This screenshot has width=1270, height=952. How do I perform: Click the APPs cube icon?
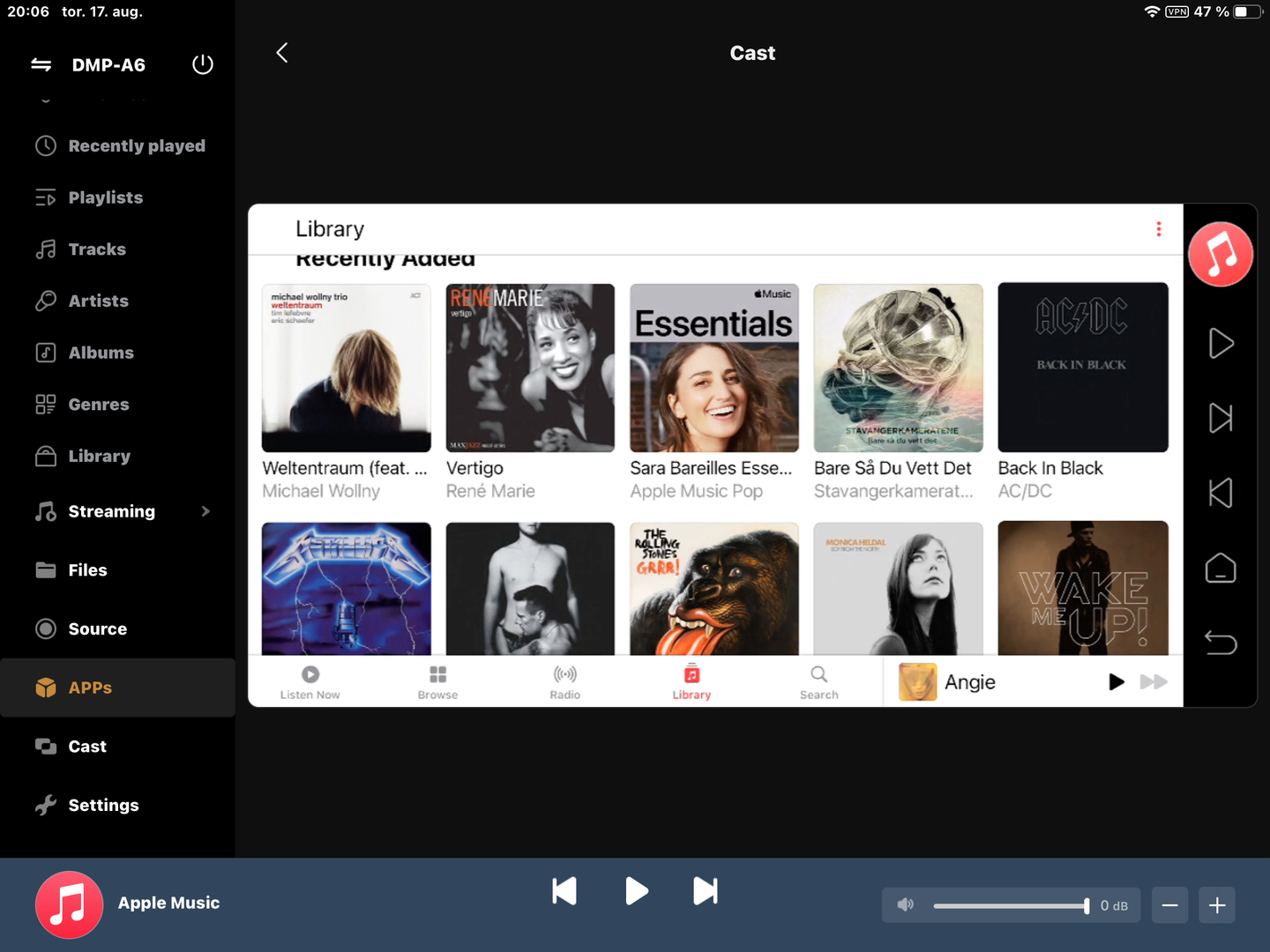pyautogui.click(x=46, y=688)
